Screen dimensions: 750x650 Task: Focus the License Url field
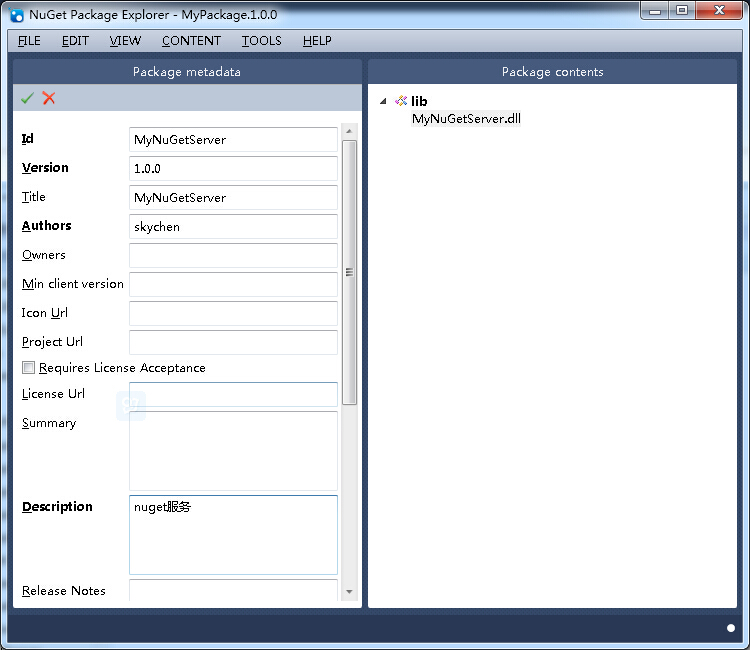(x=233, y=394)
